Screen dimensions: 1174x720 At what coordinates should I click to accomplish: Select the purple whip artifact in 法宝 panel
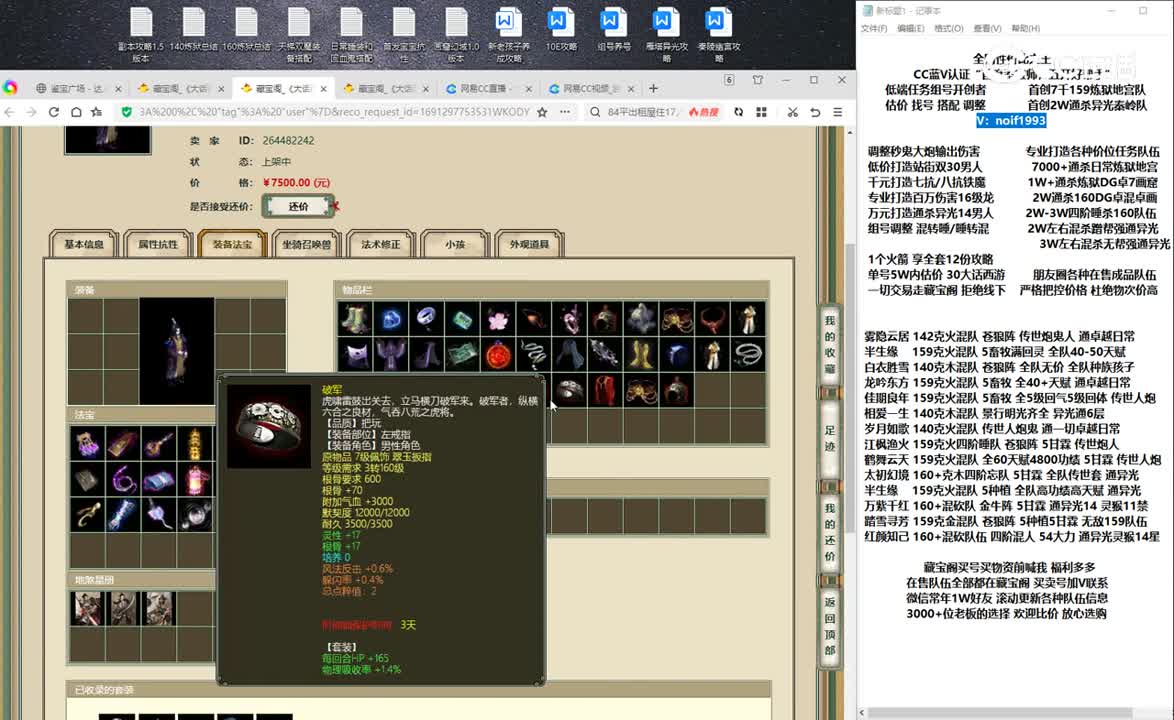tap(123, 479)
